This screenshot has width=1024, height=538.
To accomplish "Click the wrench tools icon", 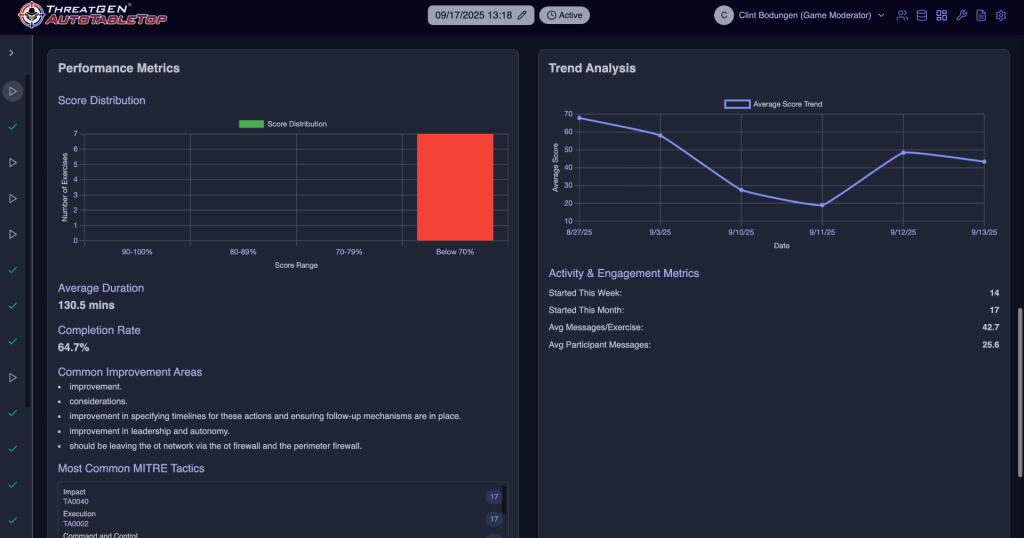I will [x=961, y=15].
